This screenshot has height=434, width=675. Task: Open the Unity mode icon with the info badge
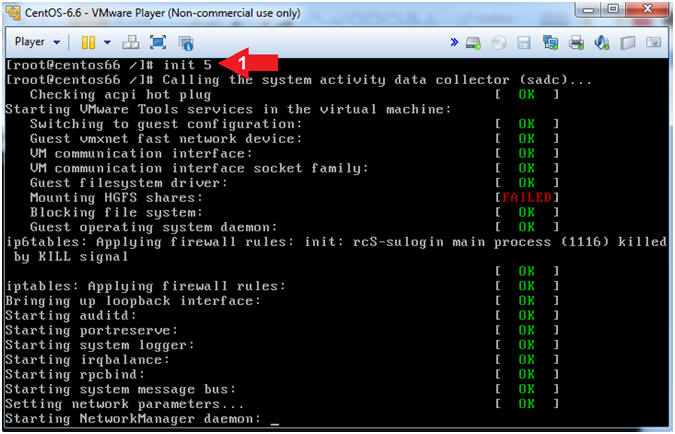pos(186,43)
